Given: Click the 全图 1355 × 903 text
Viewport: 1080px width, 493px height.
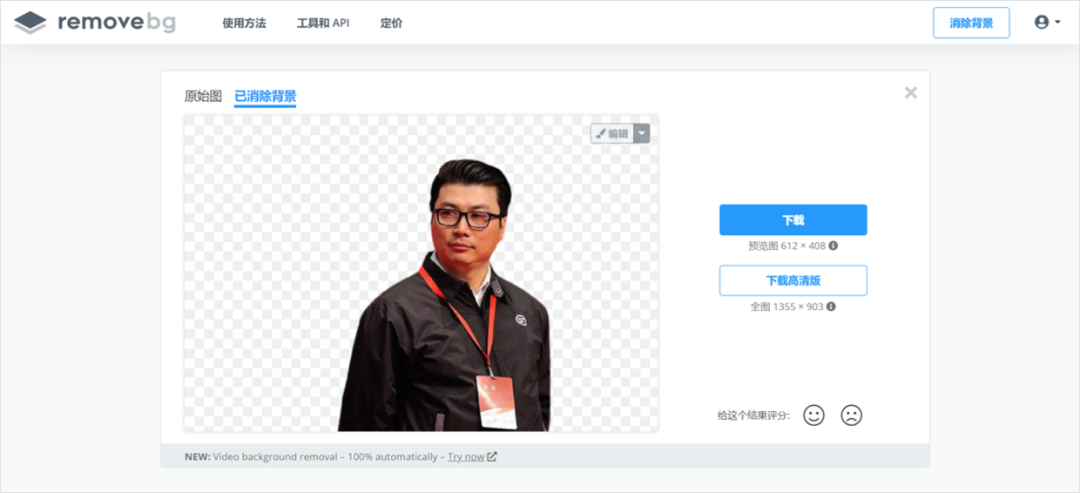Looking at the screenshot, I should (x=787, y=307).
